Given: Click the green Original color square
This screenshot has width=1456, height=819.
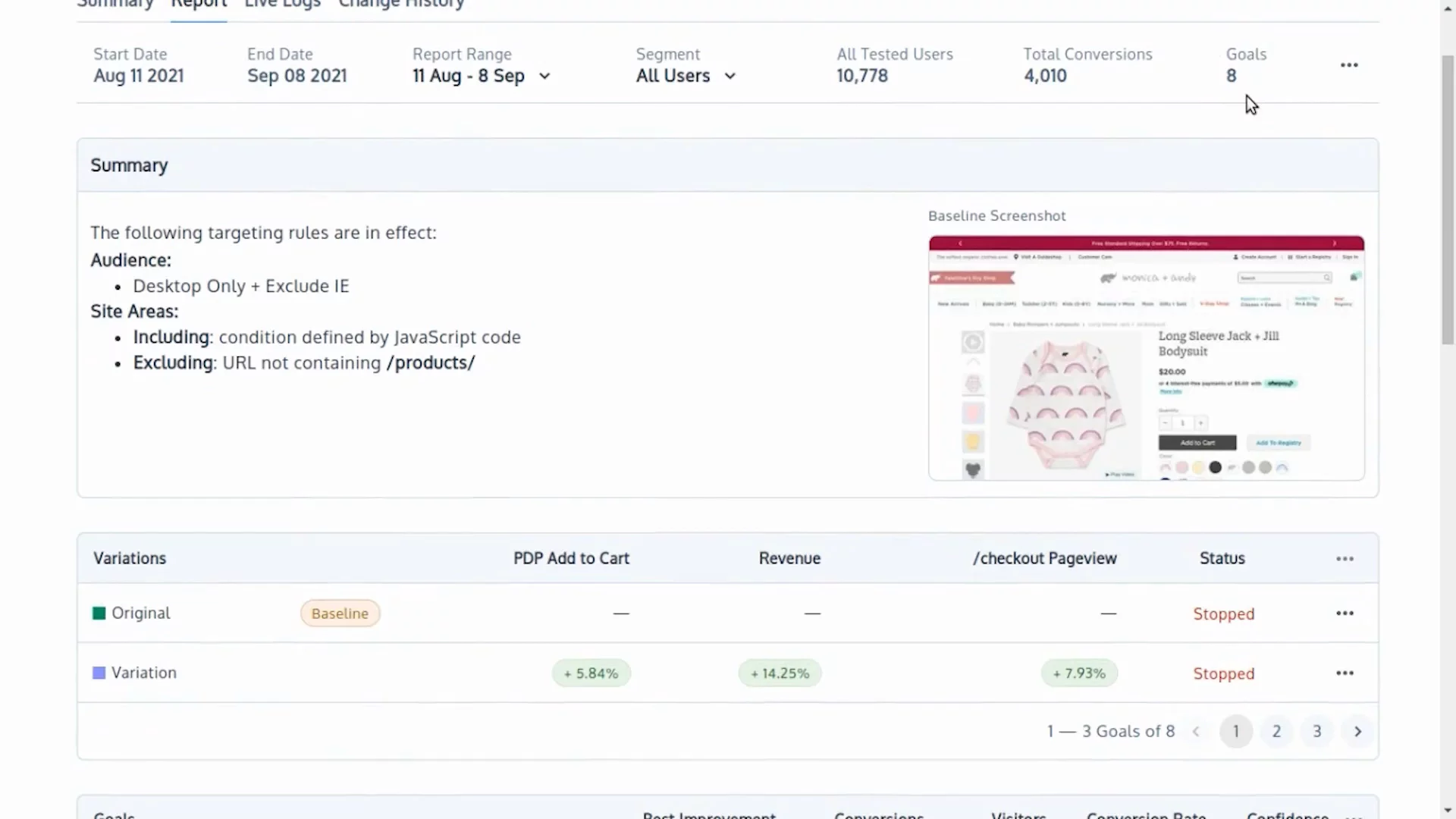Looking at the screenshot, I should point(99,613).
